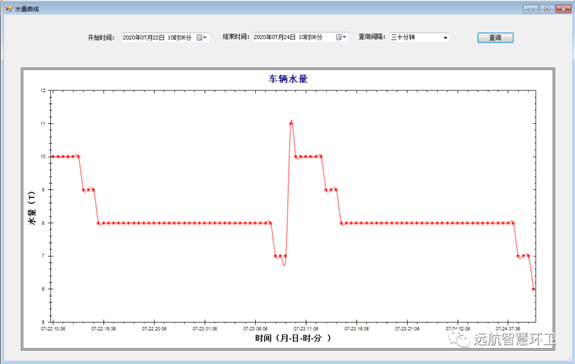
Task: Click the 07-22 15:36 axis tick label
Action: (x=103, y=329)
